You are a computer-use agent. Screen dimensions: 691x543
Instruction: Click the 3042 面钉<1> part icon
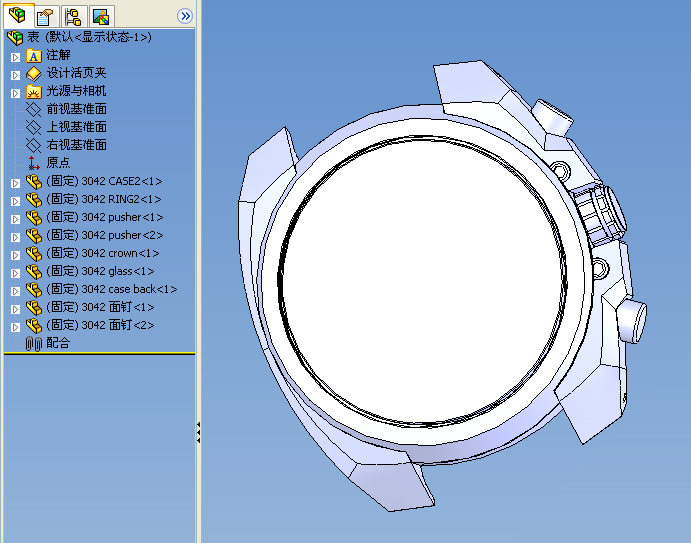click(x=34, y=308)
